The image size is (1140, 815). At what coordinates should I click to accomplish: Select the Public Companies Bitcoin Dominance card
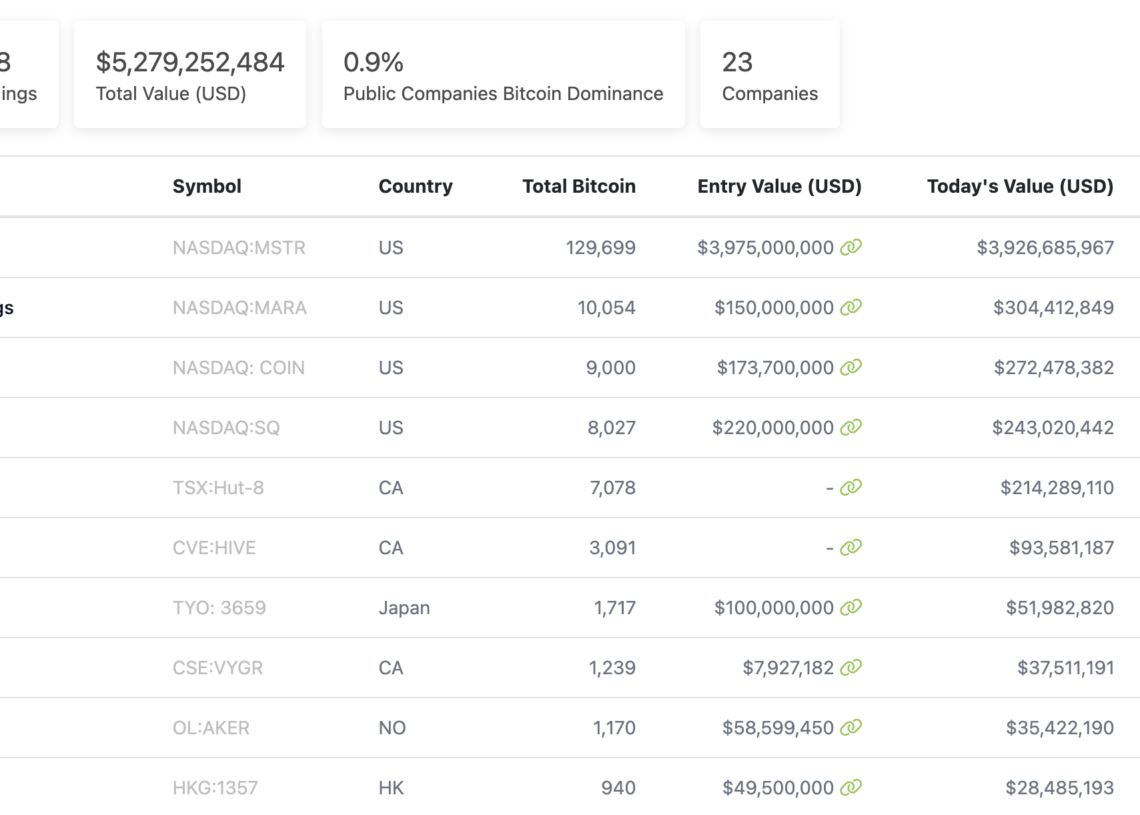pyautogui.click(x=503, y=75)
